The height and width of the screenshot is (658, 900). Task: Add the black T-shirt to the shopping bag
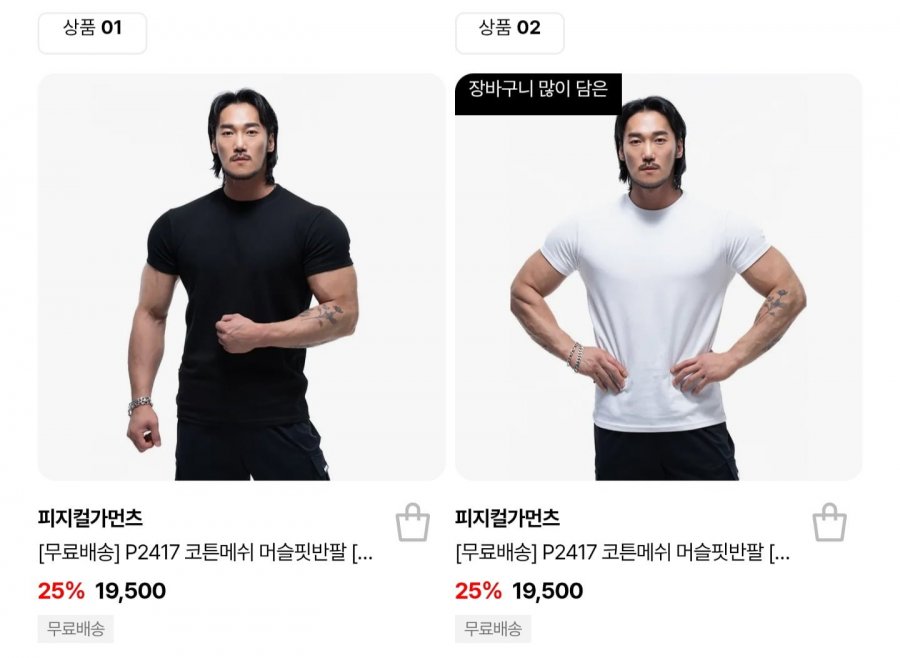tap(413, 522)
